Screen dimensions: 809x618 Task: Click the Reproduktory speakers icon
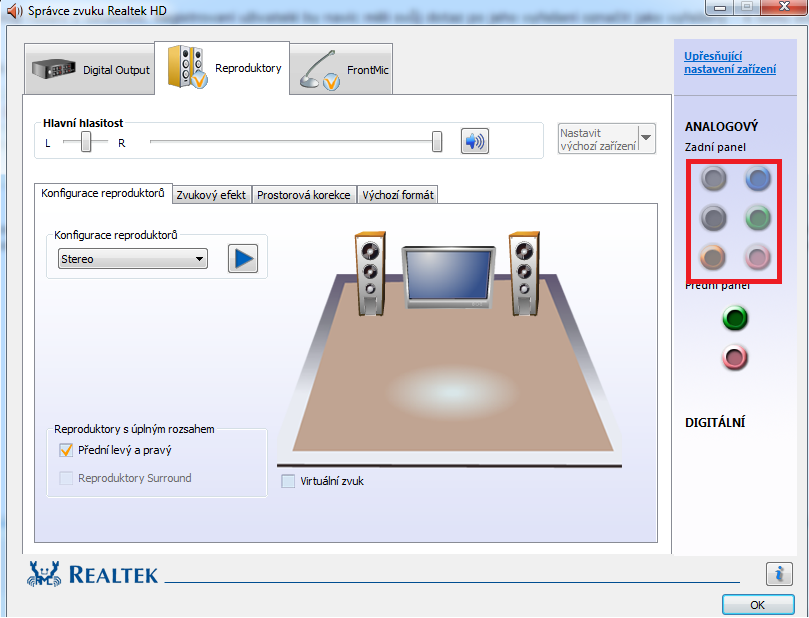click(187, 67)
